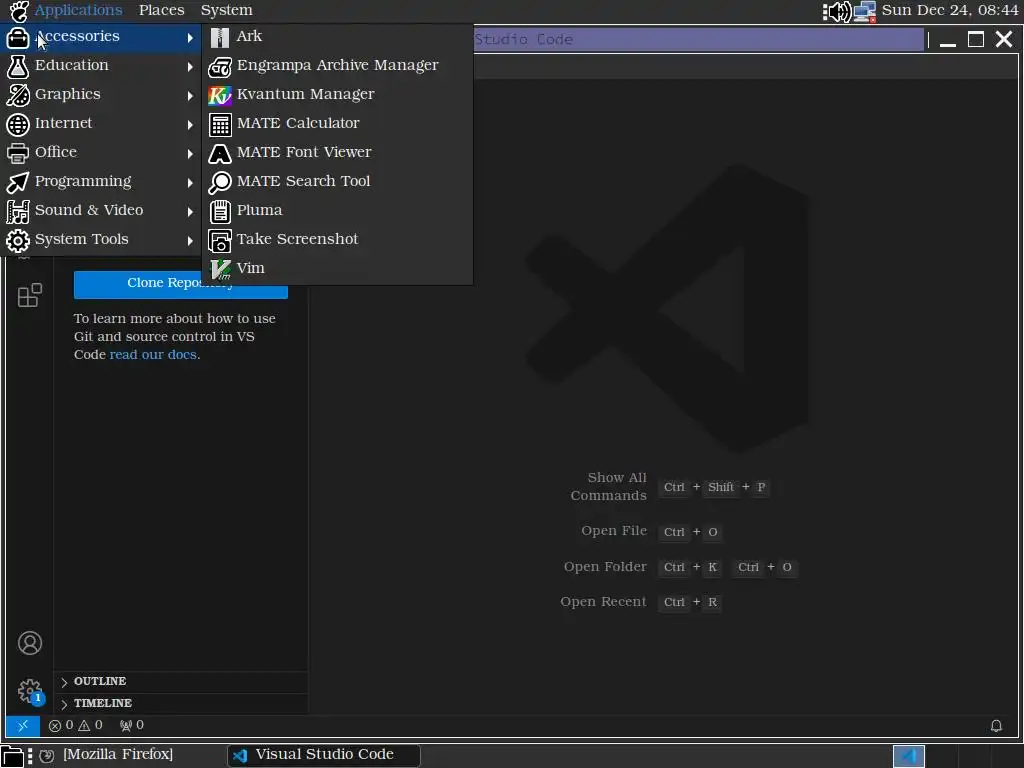
Task: Click the Vim logo icon
Action: [x=220, y=269]
